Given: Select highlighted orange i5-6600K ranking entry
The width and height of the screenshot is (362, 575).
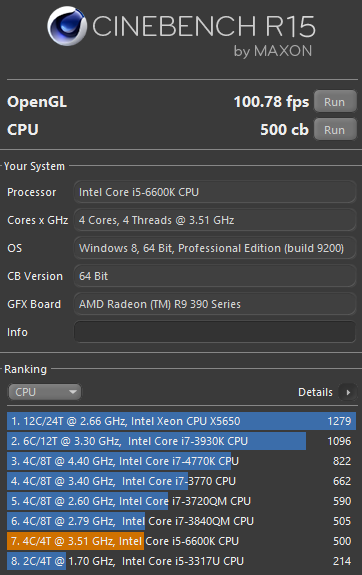Looking at the screenshot, I should coord(181,541).
